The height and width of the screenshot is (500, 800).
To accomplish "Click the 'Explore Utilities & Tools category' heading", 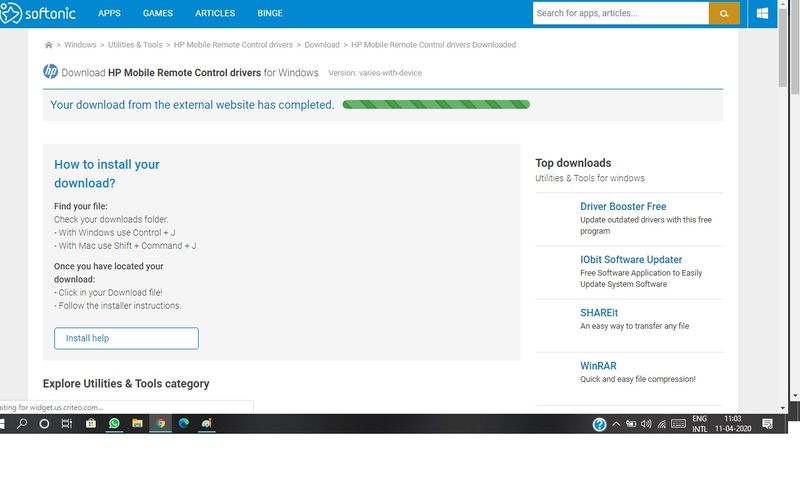I will (126, 384).
